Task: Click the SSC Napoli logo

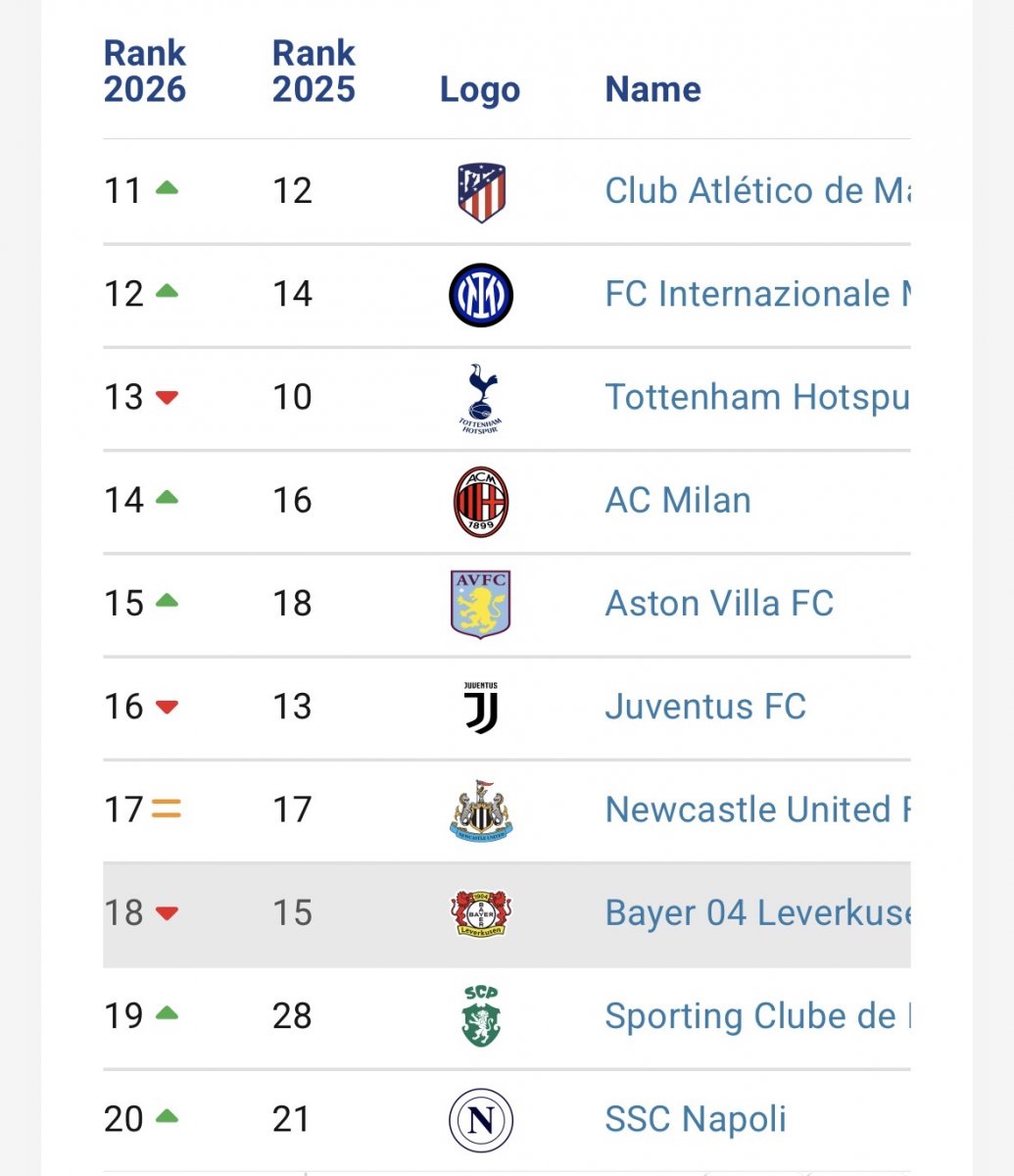Action: pyautogui.click(x=480, y=1120)
